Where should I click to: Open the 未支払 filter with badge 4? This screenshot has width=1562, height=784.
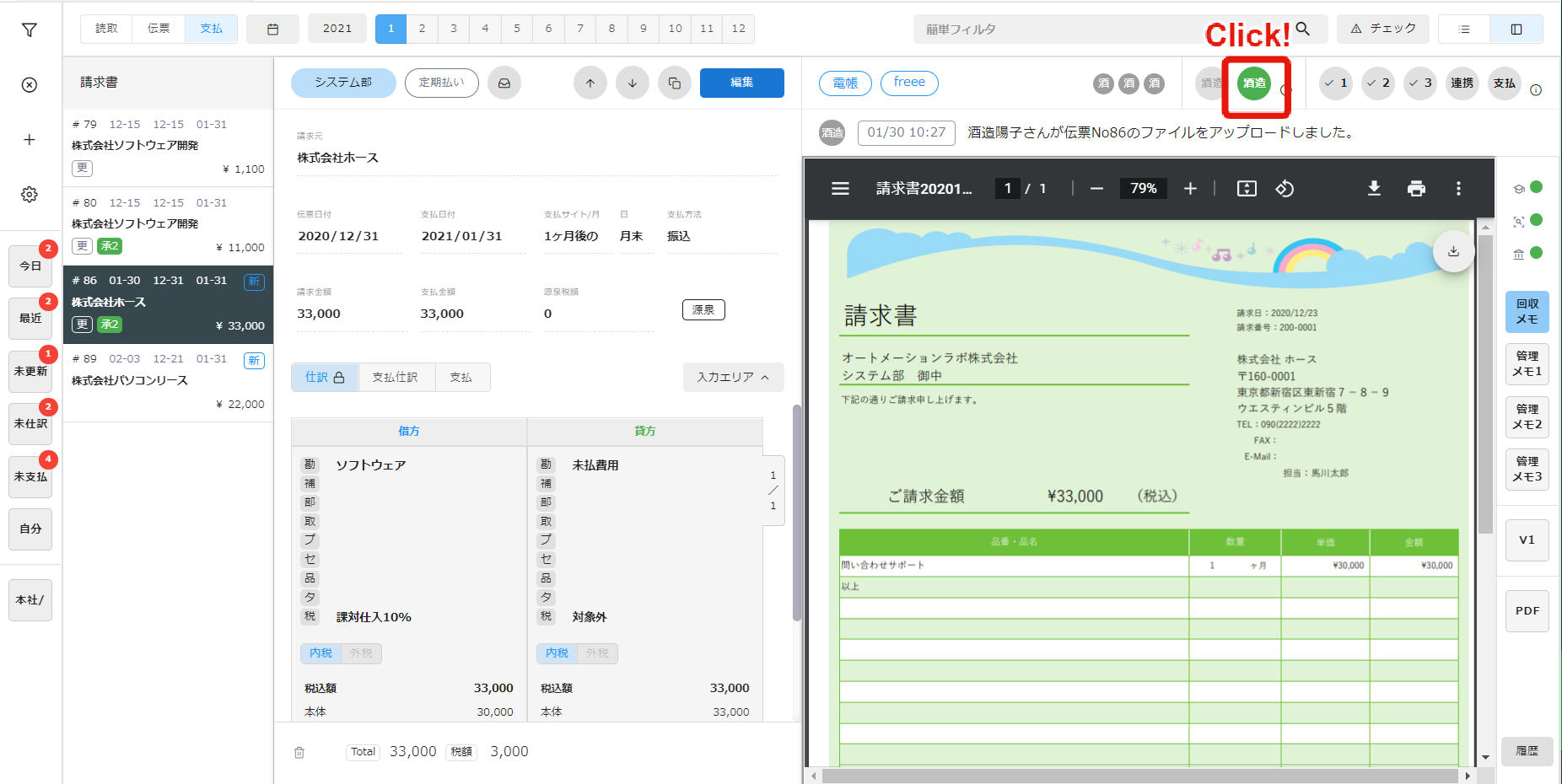coord(30,477)
